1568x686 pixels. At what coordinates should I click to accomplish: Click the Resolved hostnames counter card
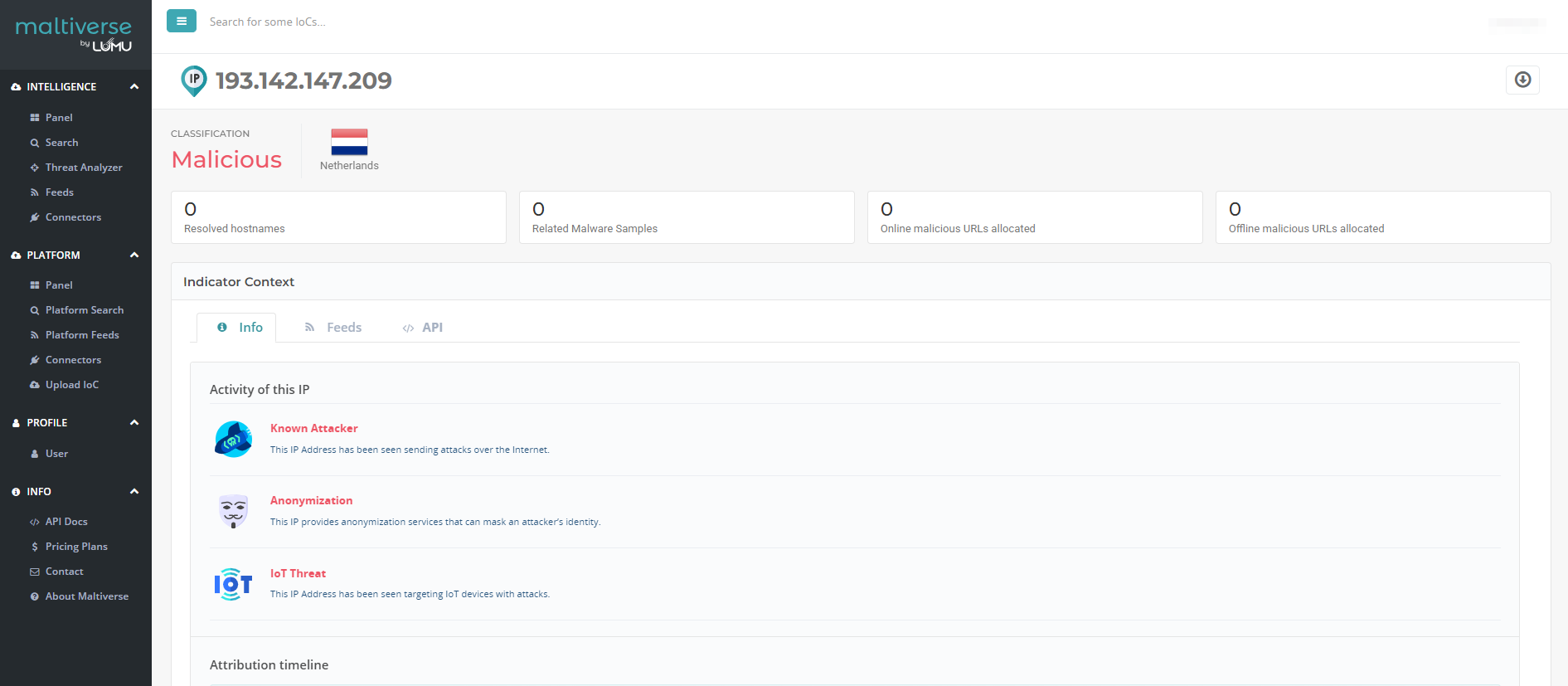[338, 217]
